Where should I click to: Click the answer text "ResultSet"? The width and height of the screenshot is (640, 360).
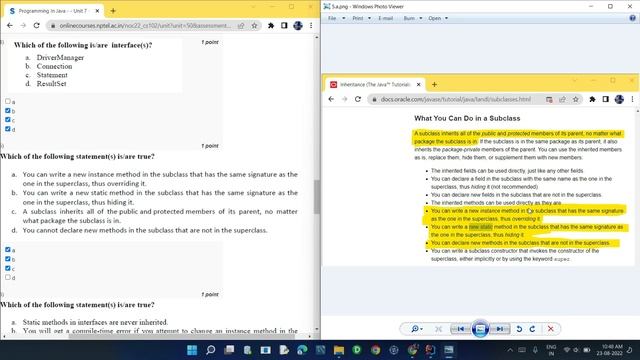[x=51, y=84]
